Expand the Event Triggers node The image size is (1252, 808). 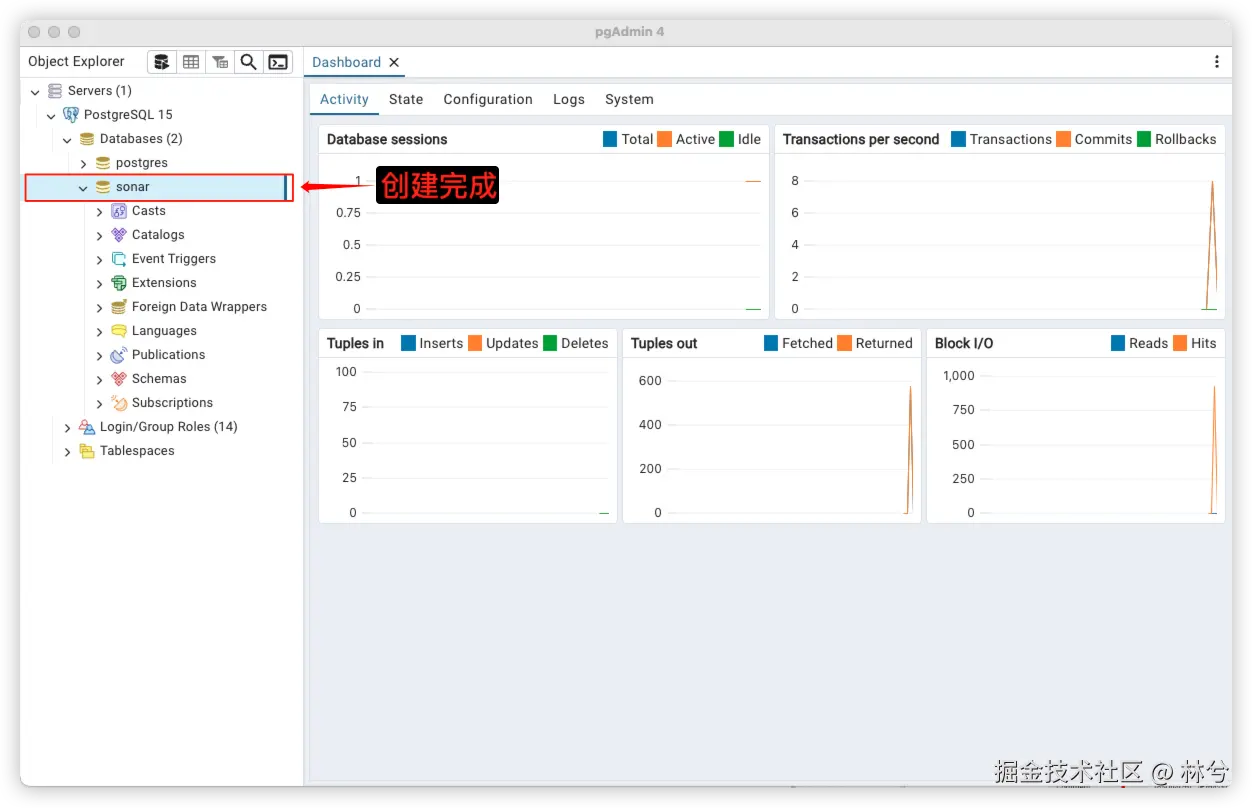click(x=100, y=259)
